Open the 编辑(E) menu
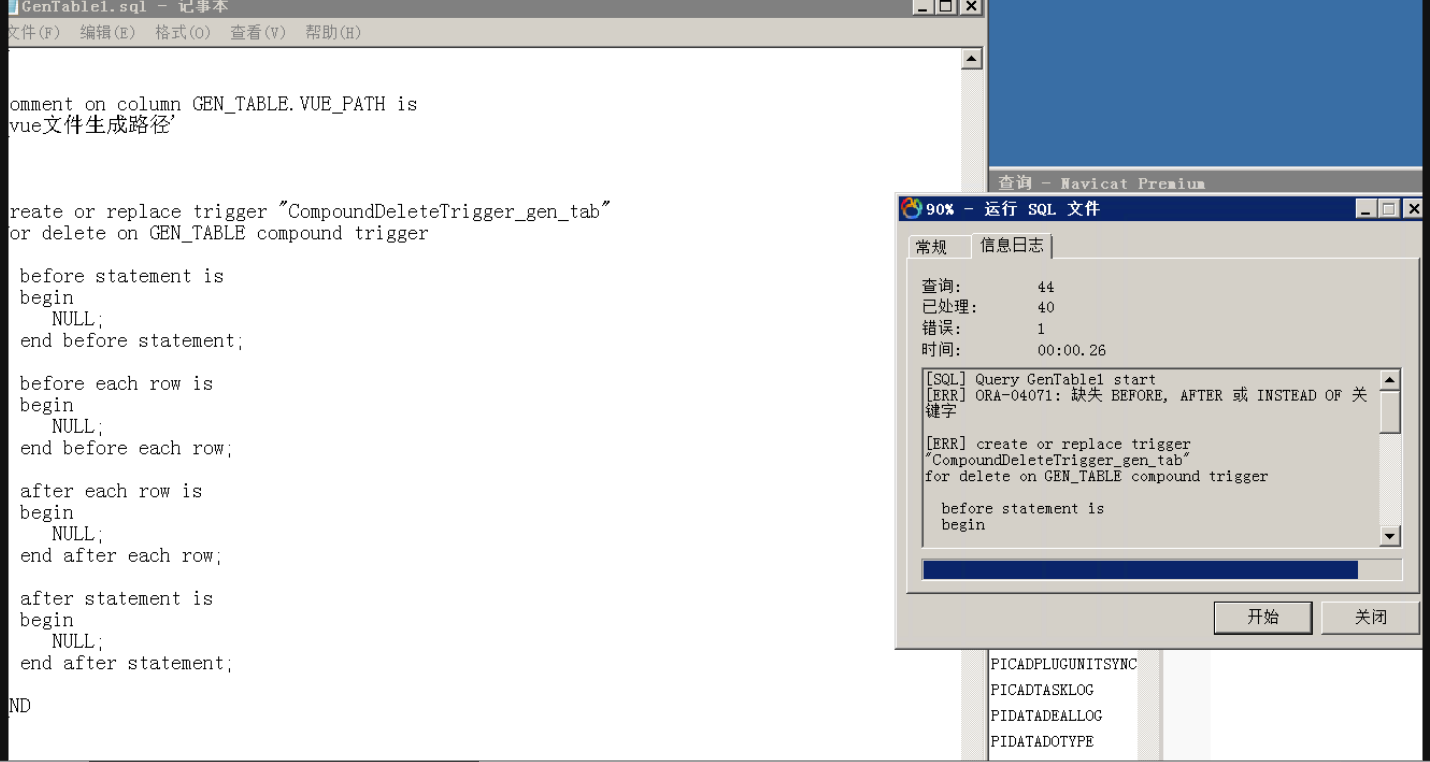Screen dimensions: 1430x762 coord(107,33)
